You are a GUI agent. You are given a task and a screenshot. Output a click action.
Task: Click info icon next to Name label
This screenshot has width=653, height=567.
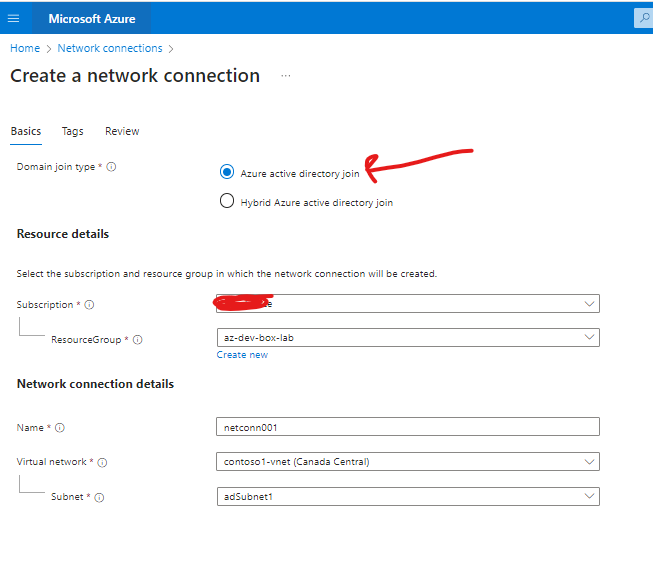(x=60, y=428)
